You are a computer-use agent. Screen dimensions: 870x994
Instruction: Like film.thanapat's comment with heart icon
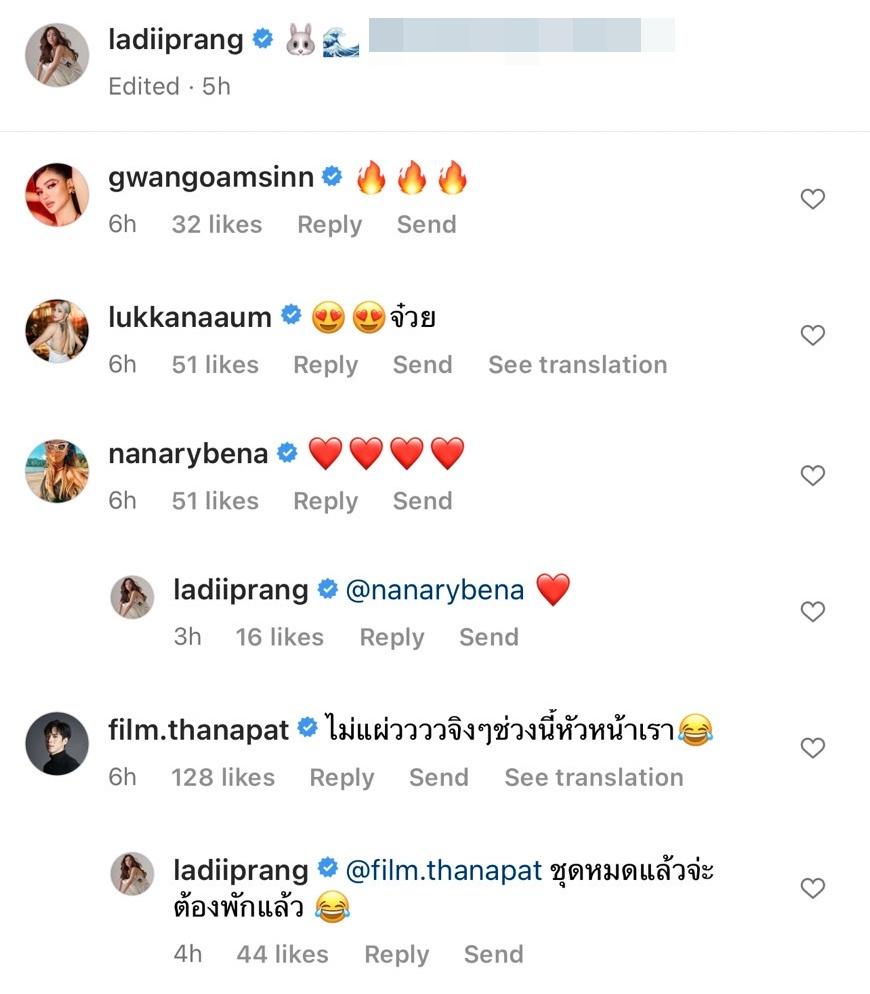tap(813, 748)
